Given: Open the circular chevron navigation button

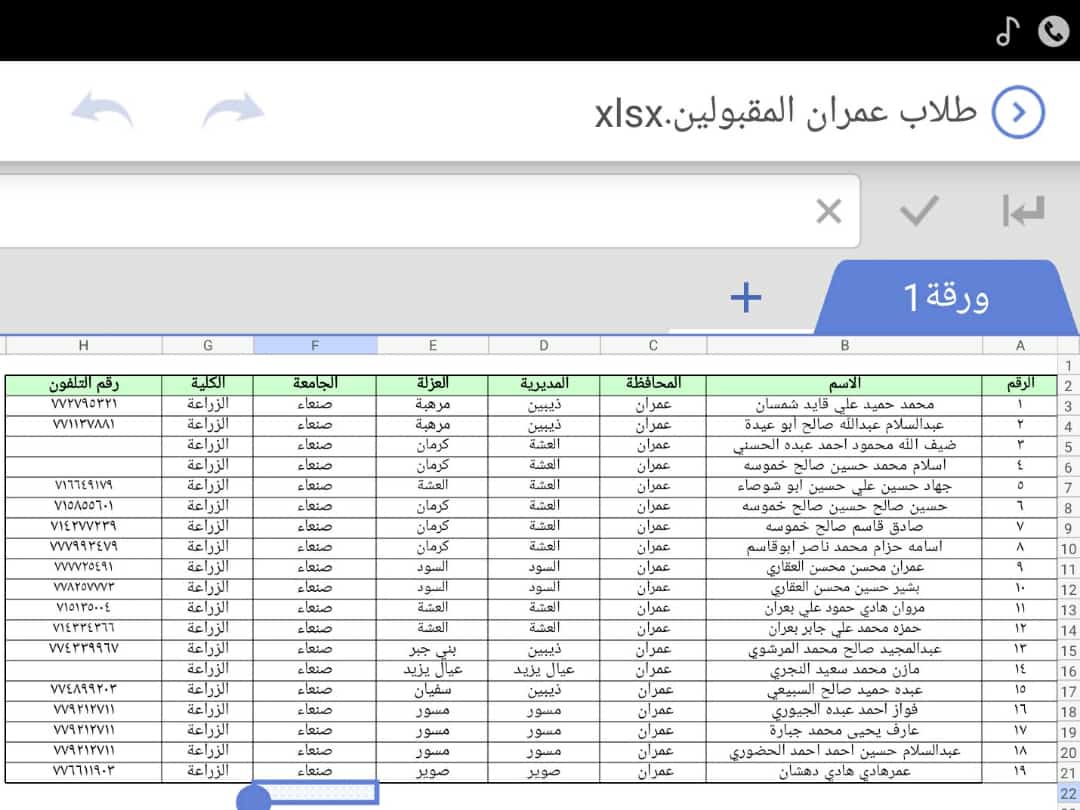Looking at the screenshot, I should (x=1018, y=112).
